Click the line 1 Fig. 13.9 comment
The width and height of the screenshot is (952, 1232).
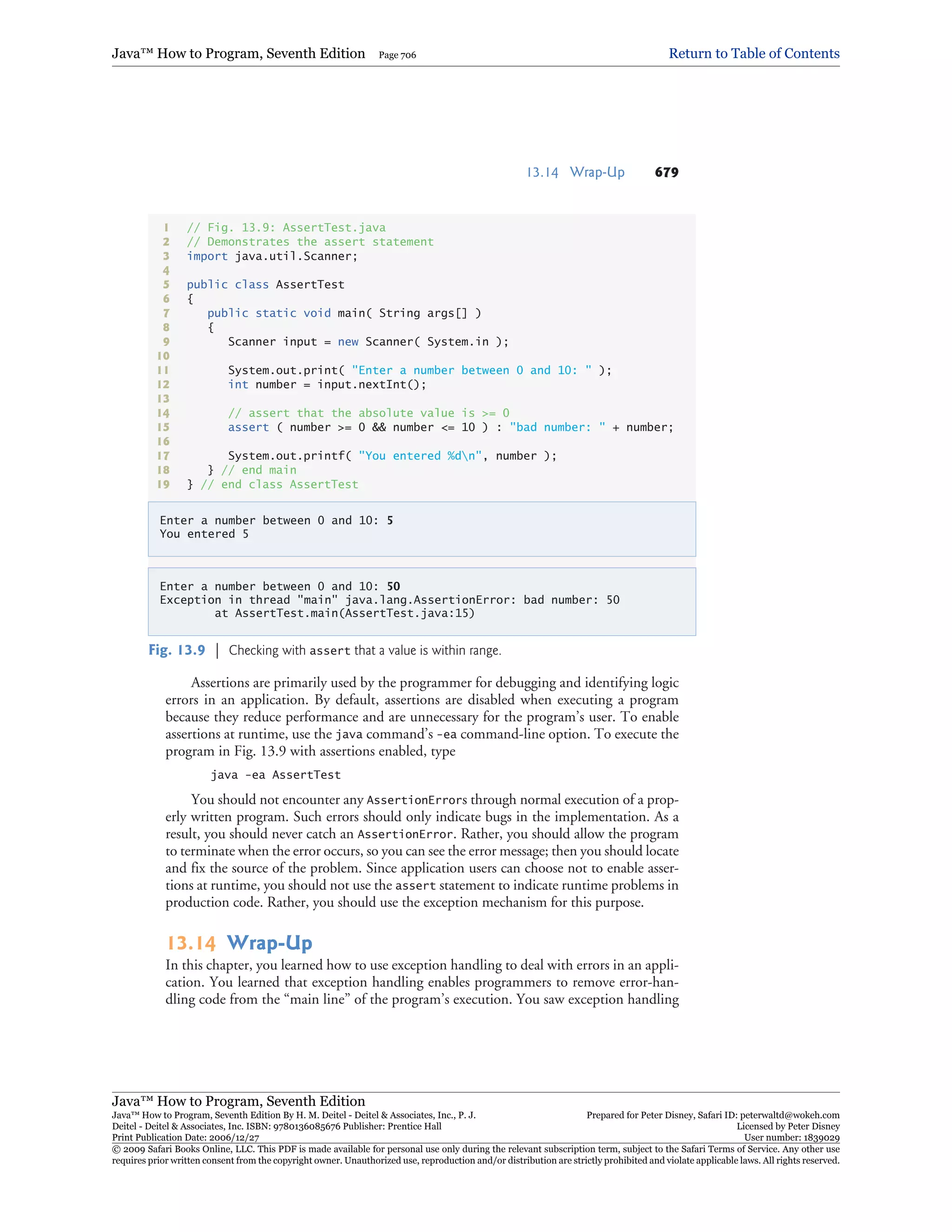point(286,227)
